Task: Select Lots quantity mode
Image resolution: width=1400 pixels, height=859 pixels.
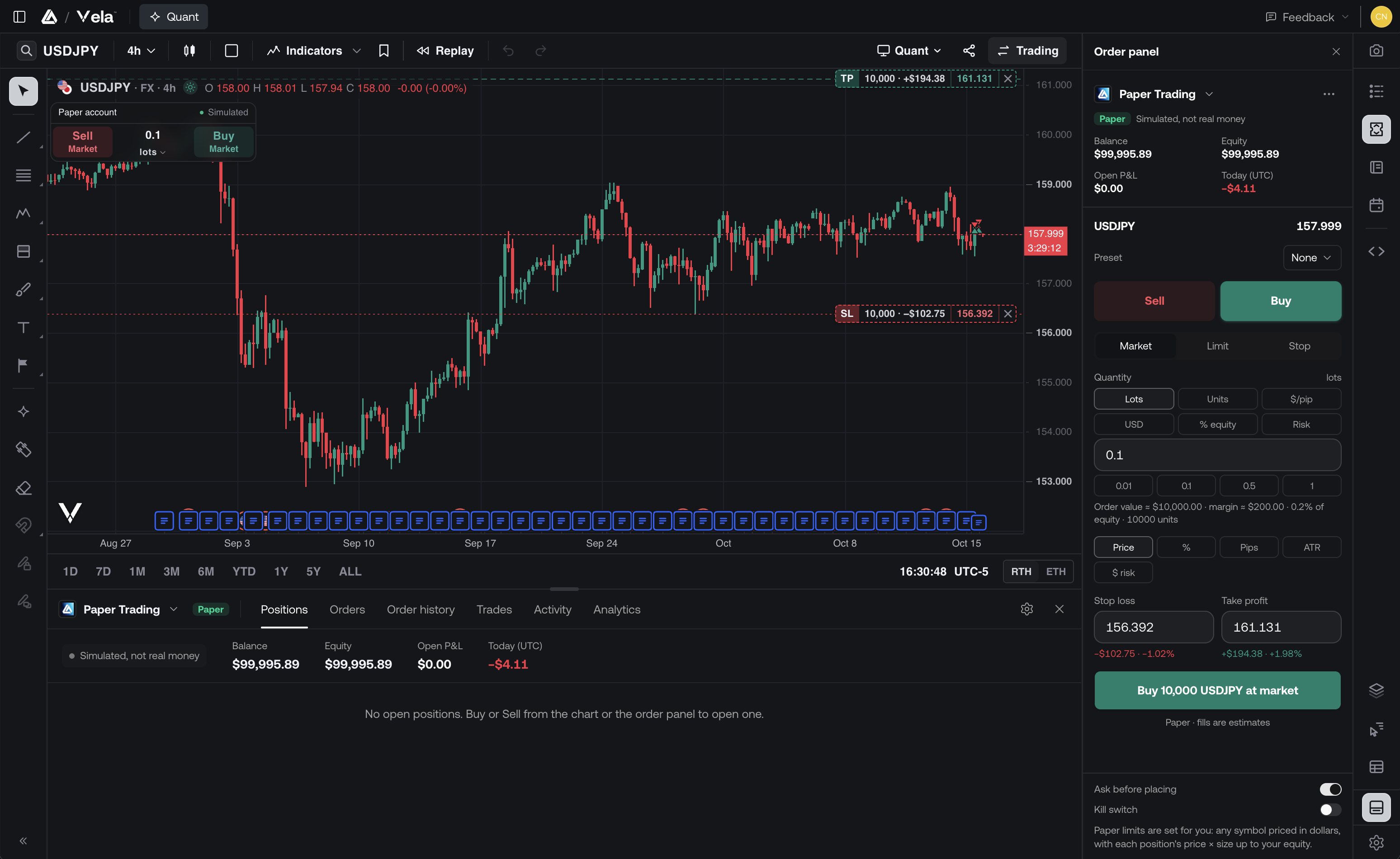Action: click(1134, 399)
